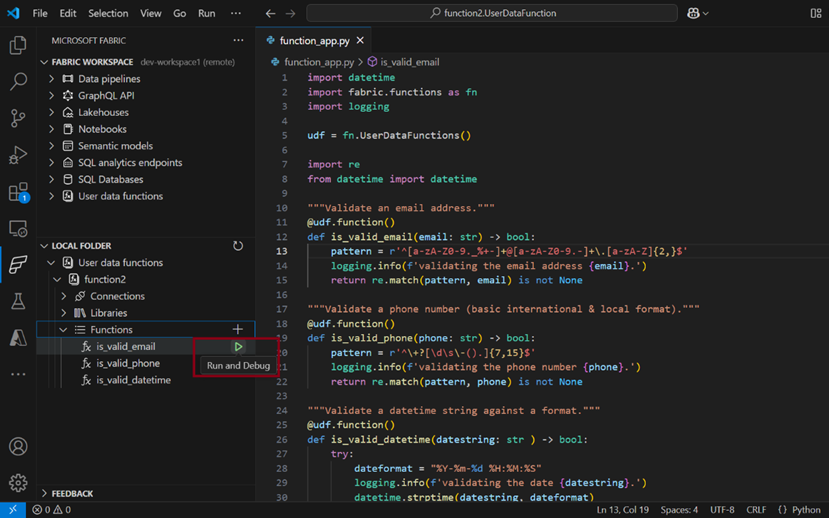
Task: Change indentation via Spaces: 4
Action: pyautogui.click(x=679, y=510)
